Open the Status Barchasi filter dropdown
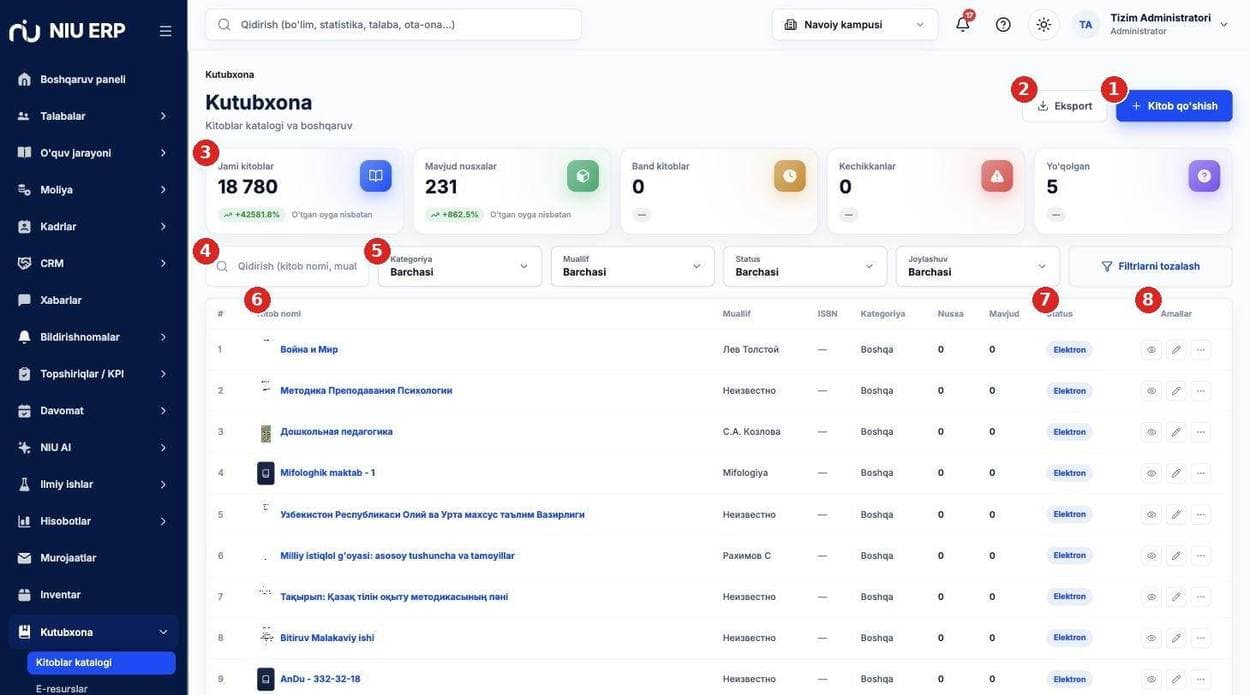 805,266
